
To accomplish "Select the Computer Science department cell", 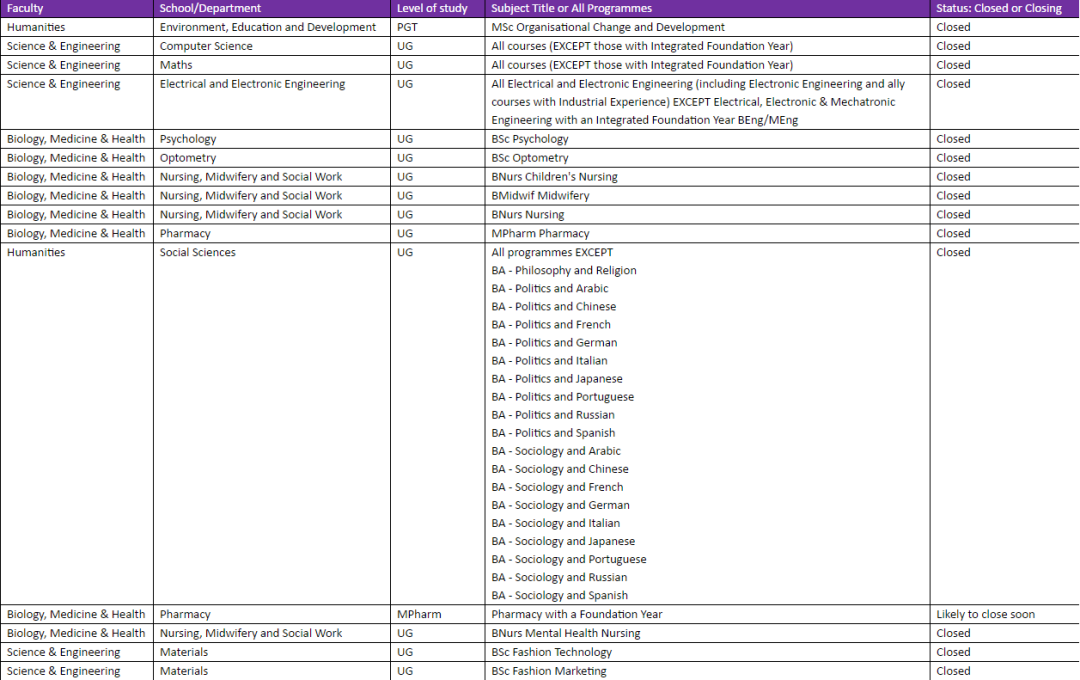I will point(206,46).
